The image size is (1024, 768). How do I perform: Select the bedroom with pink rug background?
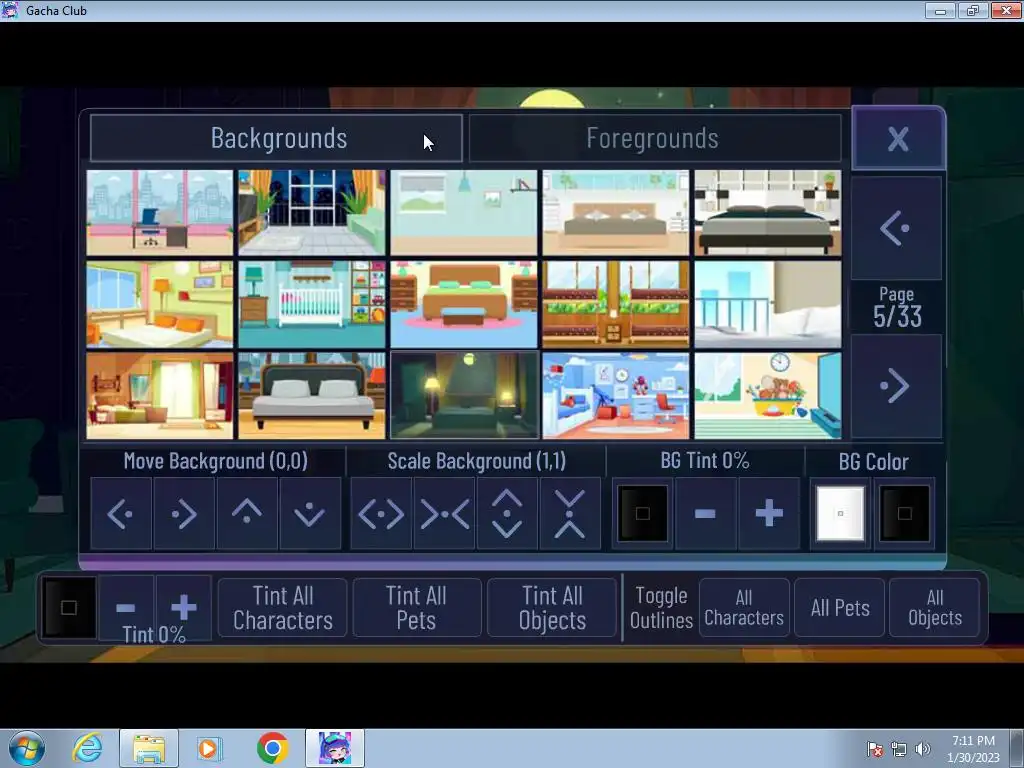click(464, 304)
